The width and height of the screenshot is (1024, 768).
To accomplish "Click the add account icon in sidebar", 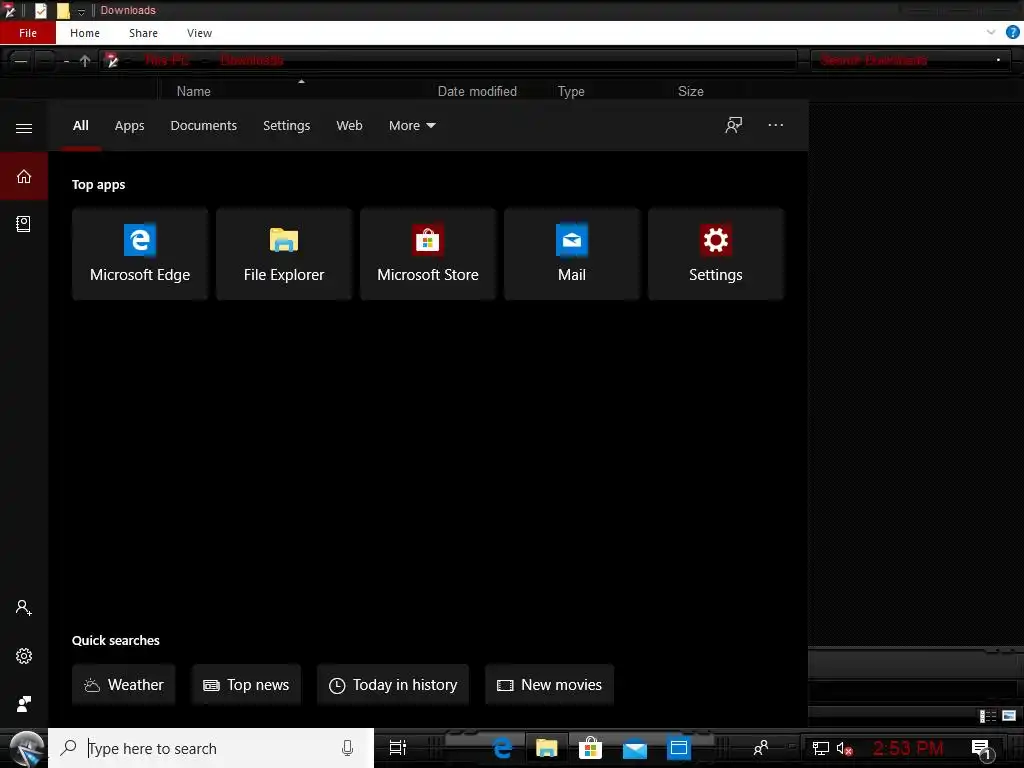I will pos(24,608).
